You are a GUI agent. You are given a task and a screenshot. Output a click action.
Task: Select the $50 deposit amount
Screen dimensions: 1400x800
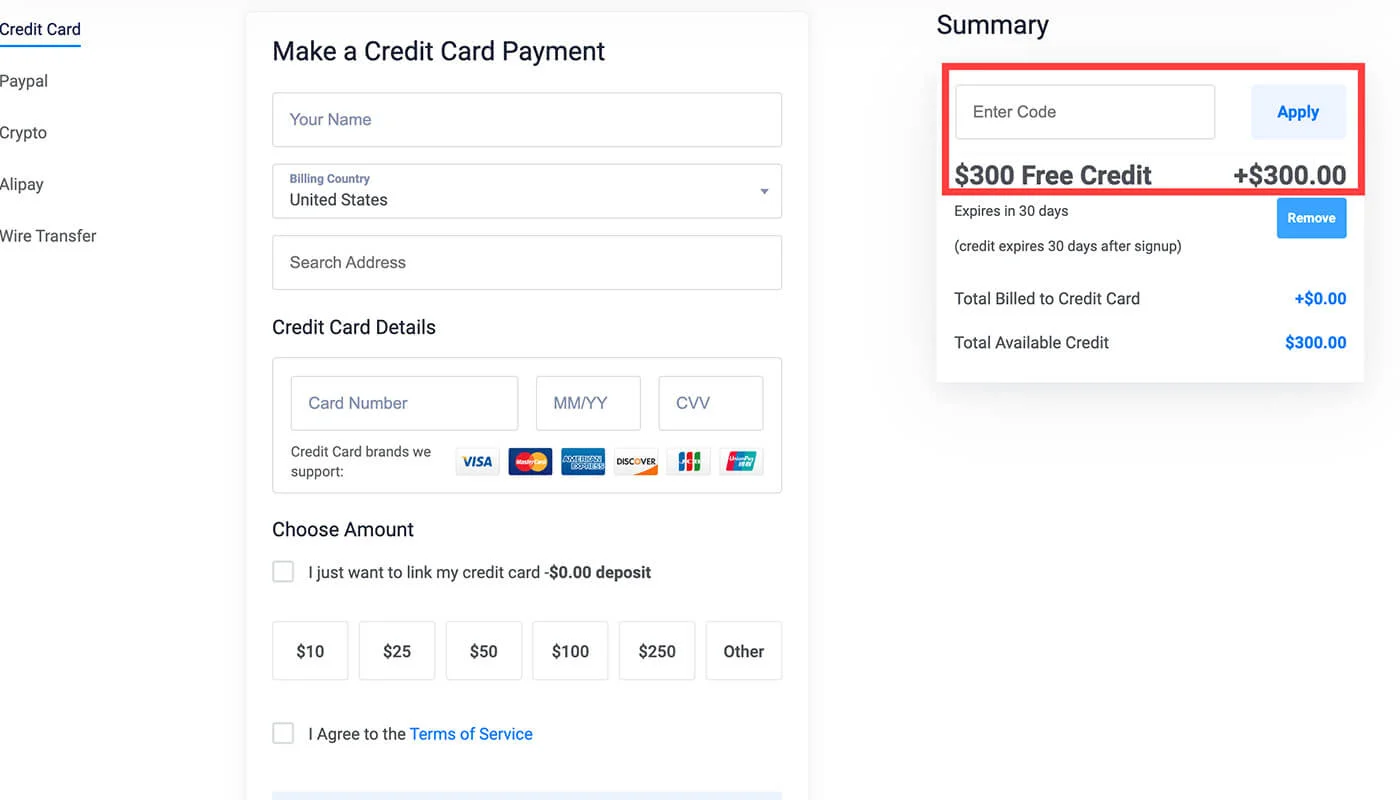(x=484, y=651)
